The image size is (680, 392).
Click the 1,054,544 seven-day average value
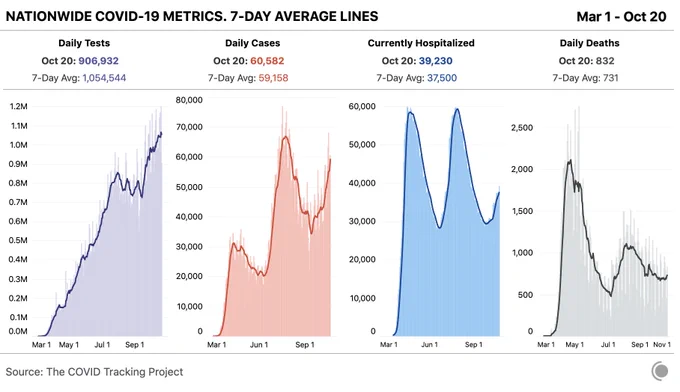(104, 78)
